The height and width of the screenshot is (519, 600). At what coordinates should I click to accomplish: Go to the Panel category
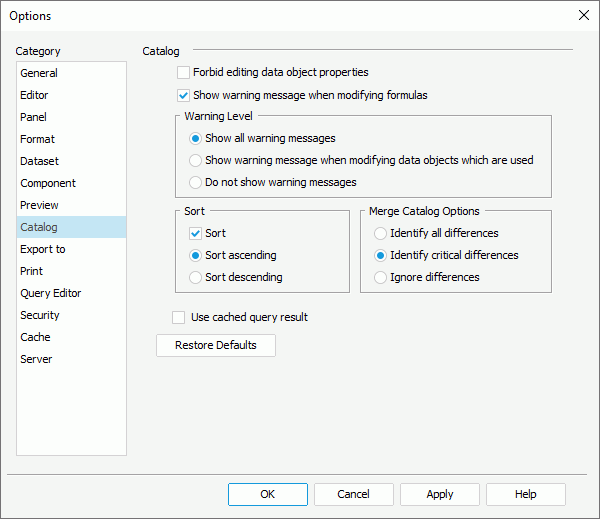pyautogui.click(x=71, y=117)
